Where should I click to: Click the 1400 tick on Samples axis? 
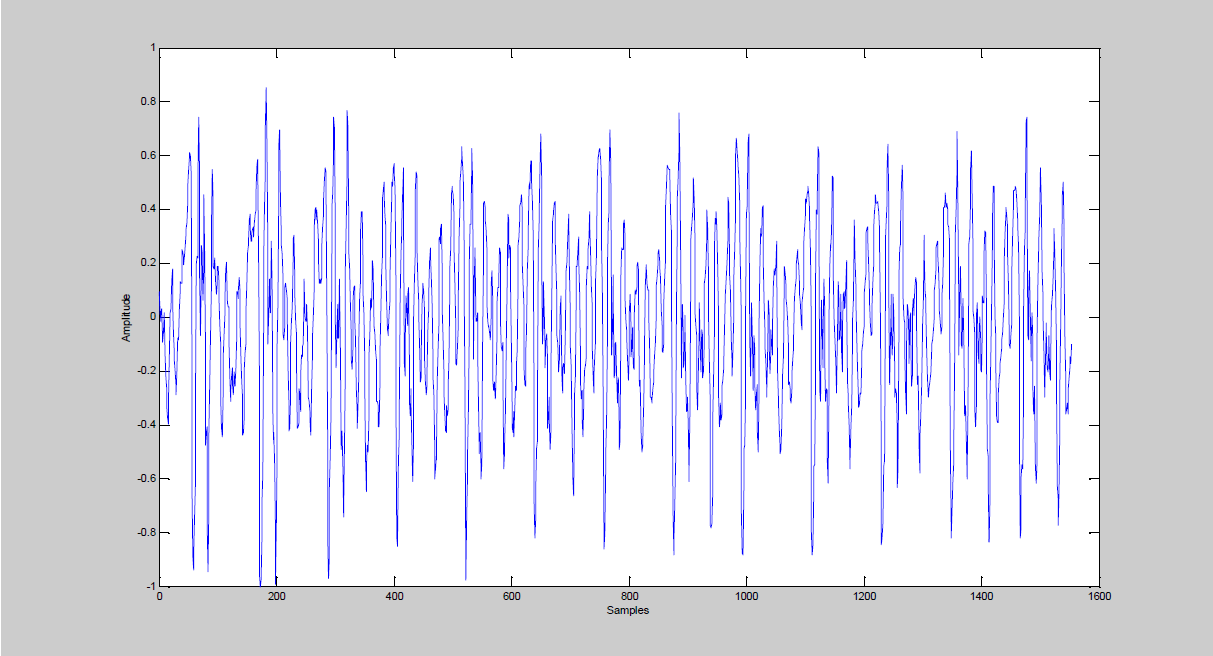981,596
